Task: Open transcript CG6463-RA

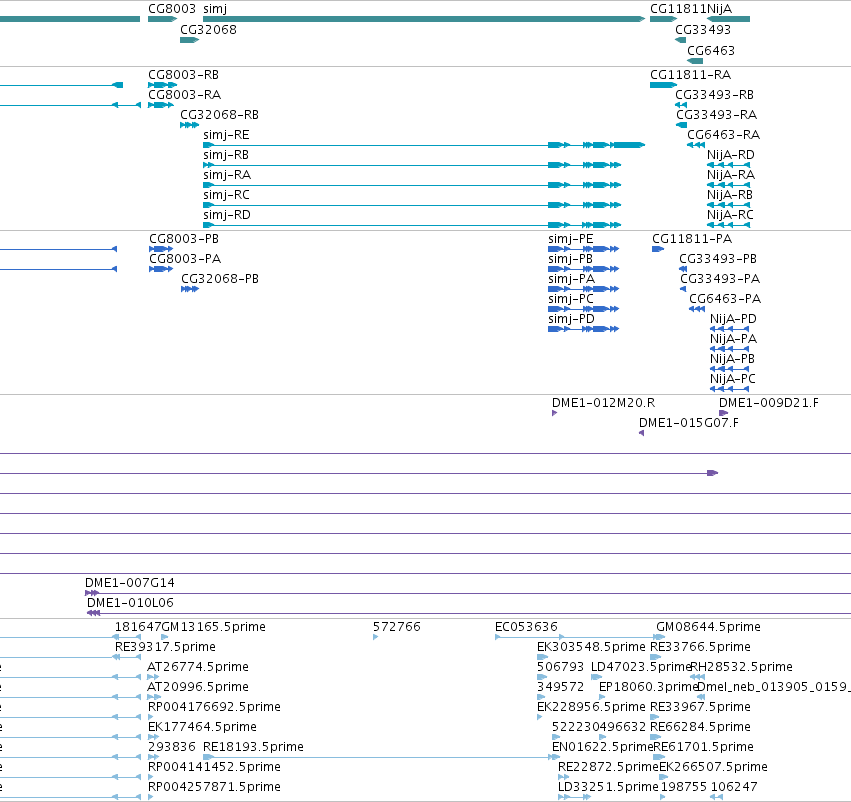Action: 723,135
